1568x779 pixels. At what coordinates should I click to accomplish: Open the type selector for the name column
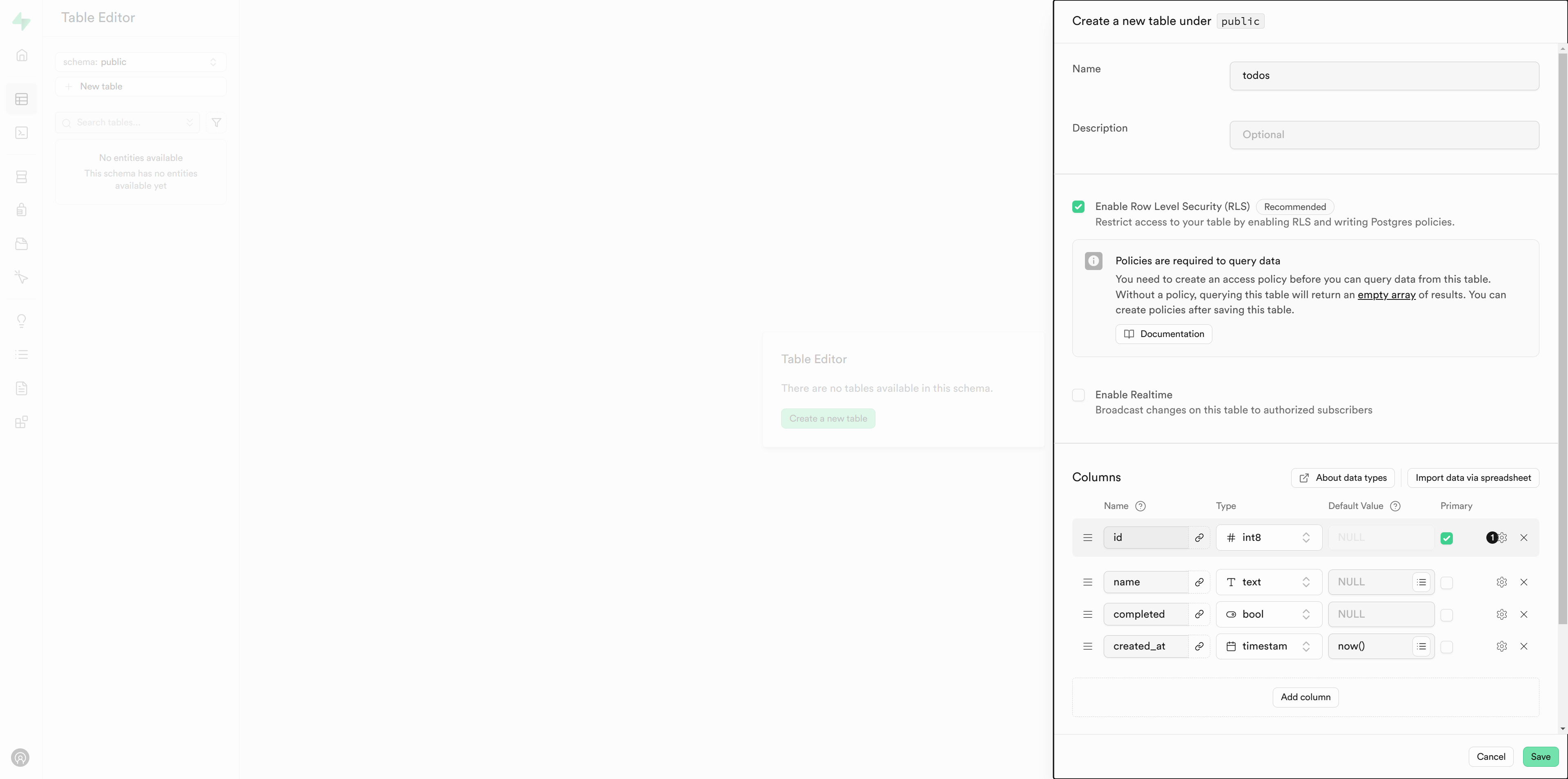click(x=1269, y=582)
